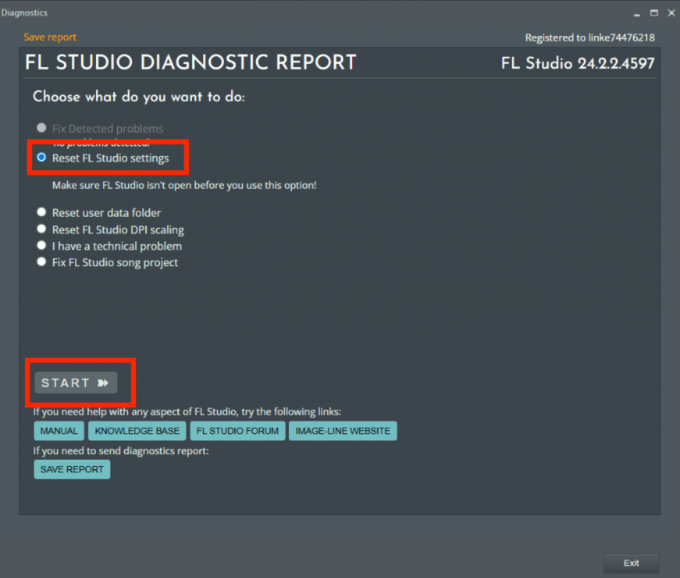Select Fix Detected problems radio option
The height and width of the screenshot is (578, 680).
(41, 128)
